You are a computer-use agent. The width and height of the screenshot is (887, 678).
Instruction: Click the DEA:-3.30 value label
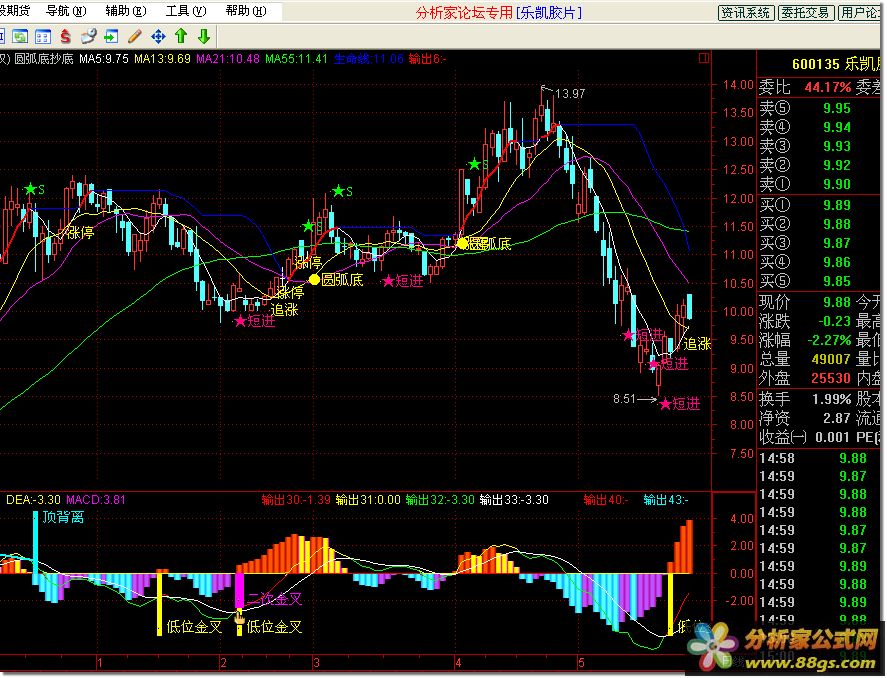33,500
